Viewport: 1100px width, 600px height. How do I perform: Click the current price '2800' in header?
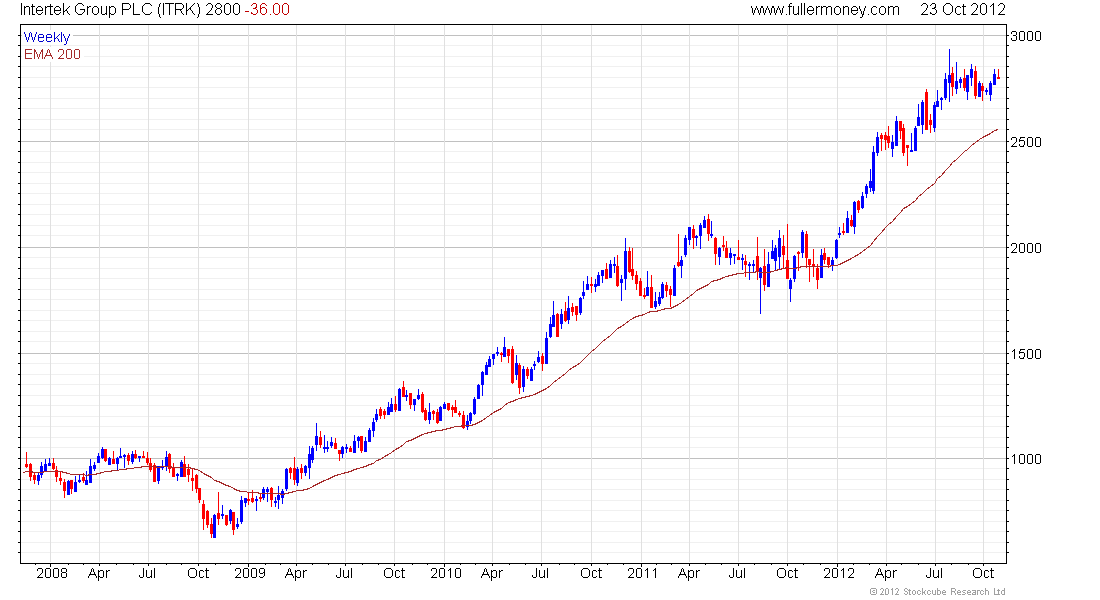223,10
